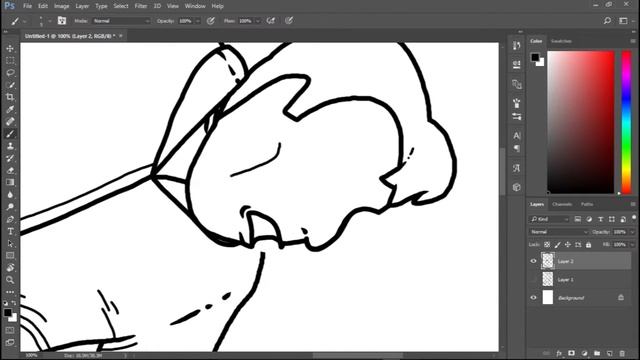Screen dimensions: 640x360
Task: Select the Healing Brush tool
Action: 10,121
